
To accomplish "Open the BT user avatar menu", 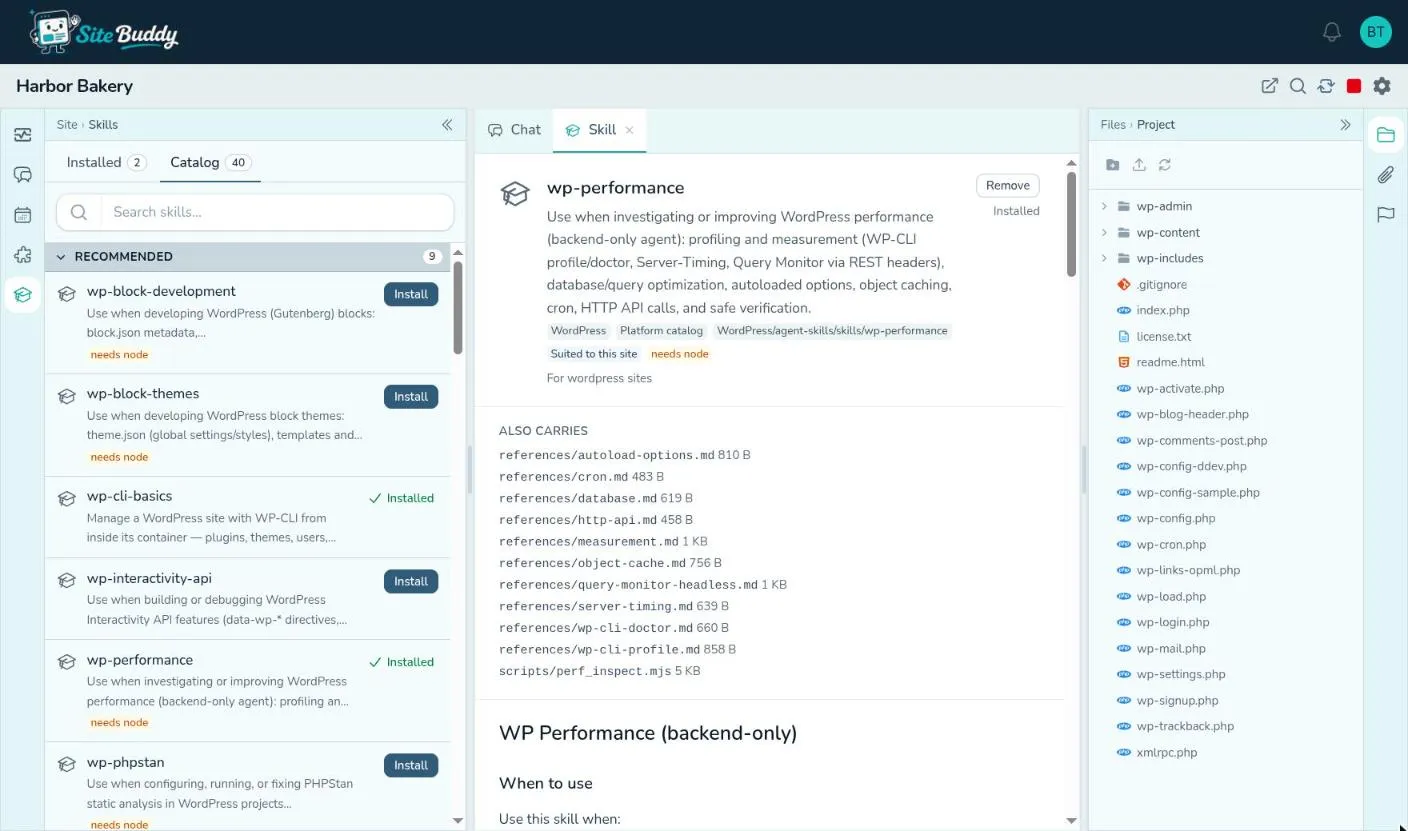I will click(x=1376, y=32).
